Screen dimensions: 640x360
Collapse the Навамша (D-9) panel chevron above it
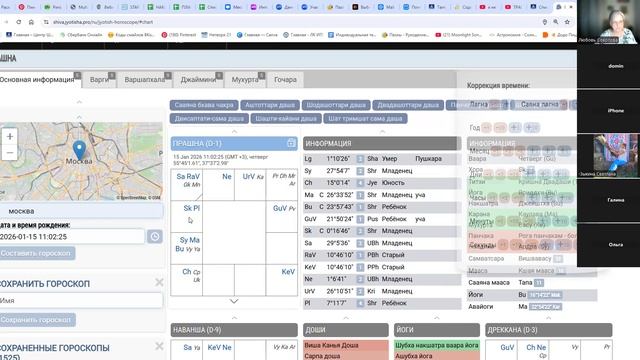[x=234, y=318]
